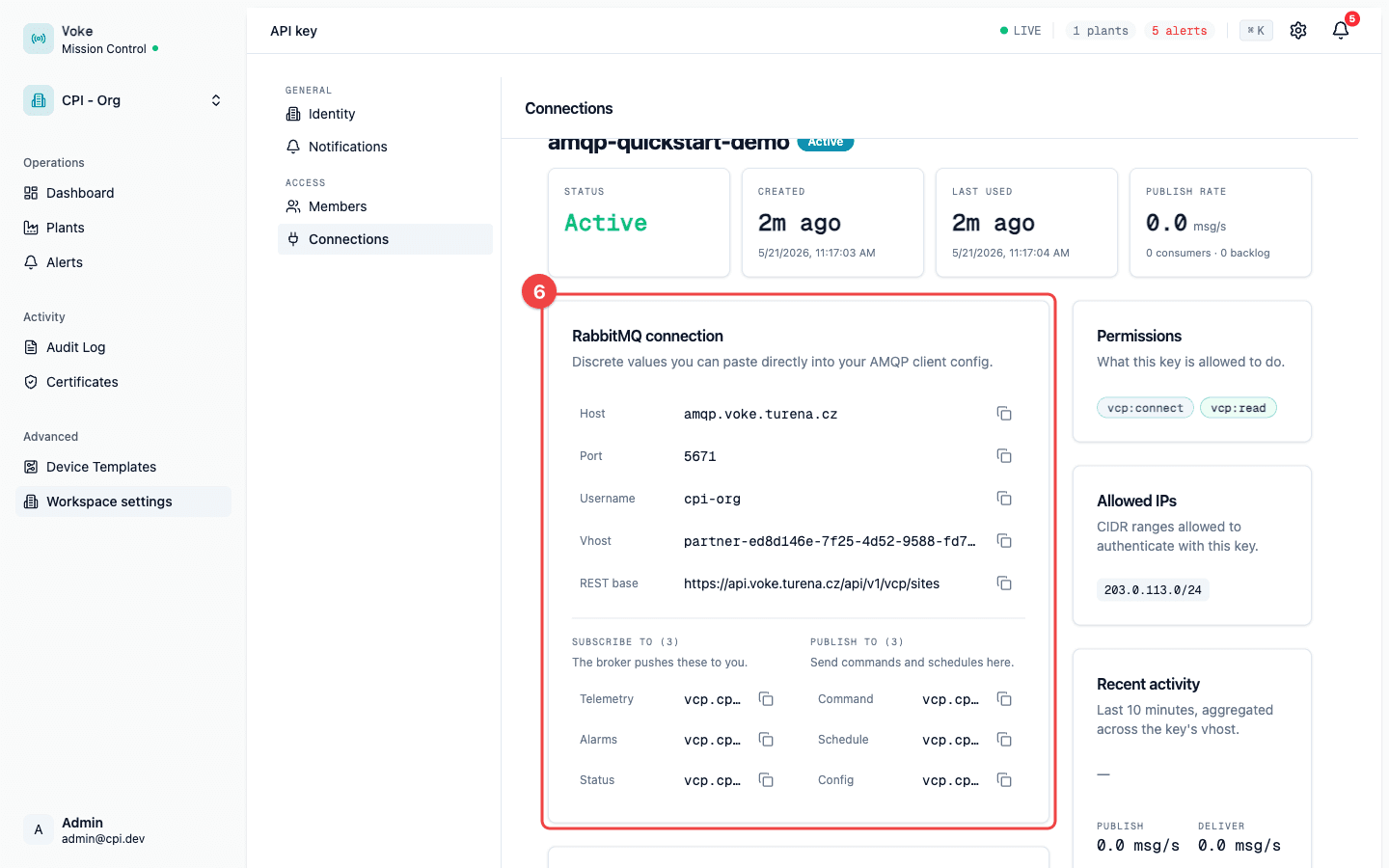Image resolution: width=1389 pixels, height=868 pixels.
Task: Open the Audit Log
Action: (x=123, y=347)
